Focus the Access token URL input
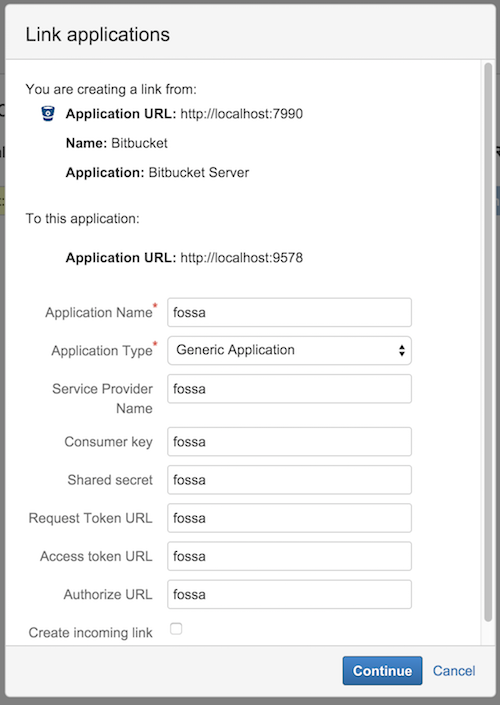The width and height of the screenshot is (500, 705). pyautogui.click(x=289, y=556)
